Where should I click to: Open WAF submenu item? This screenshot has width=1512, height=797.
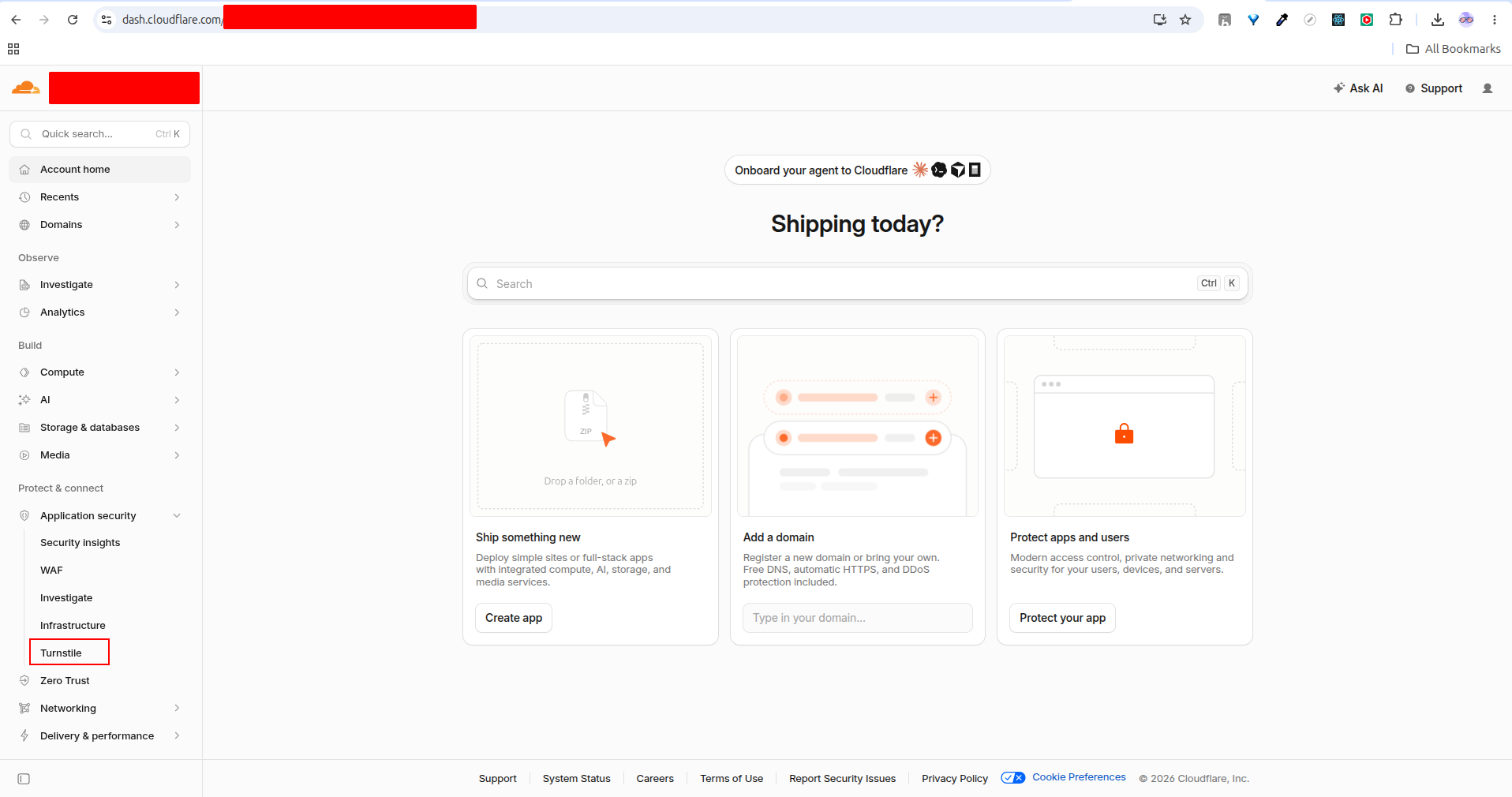pos(51,571)
